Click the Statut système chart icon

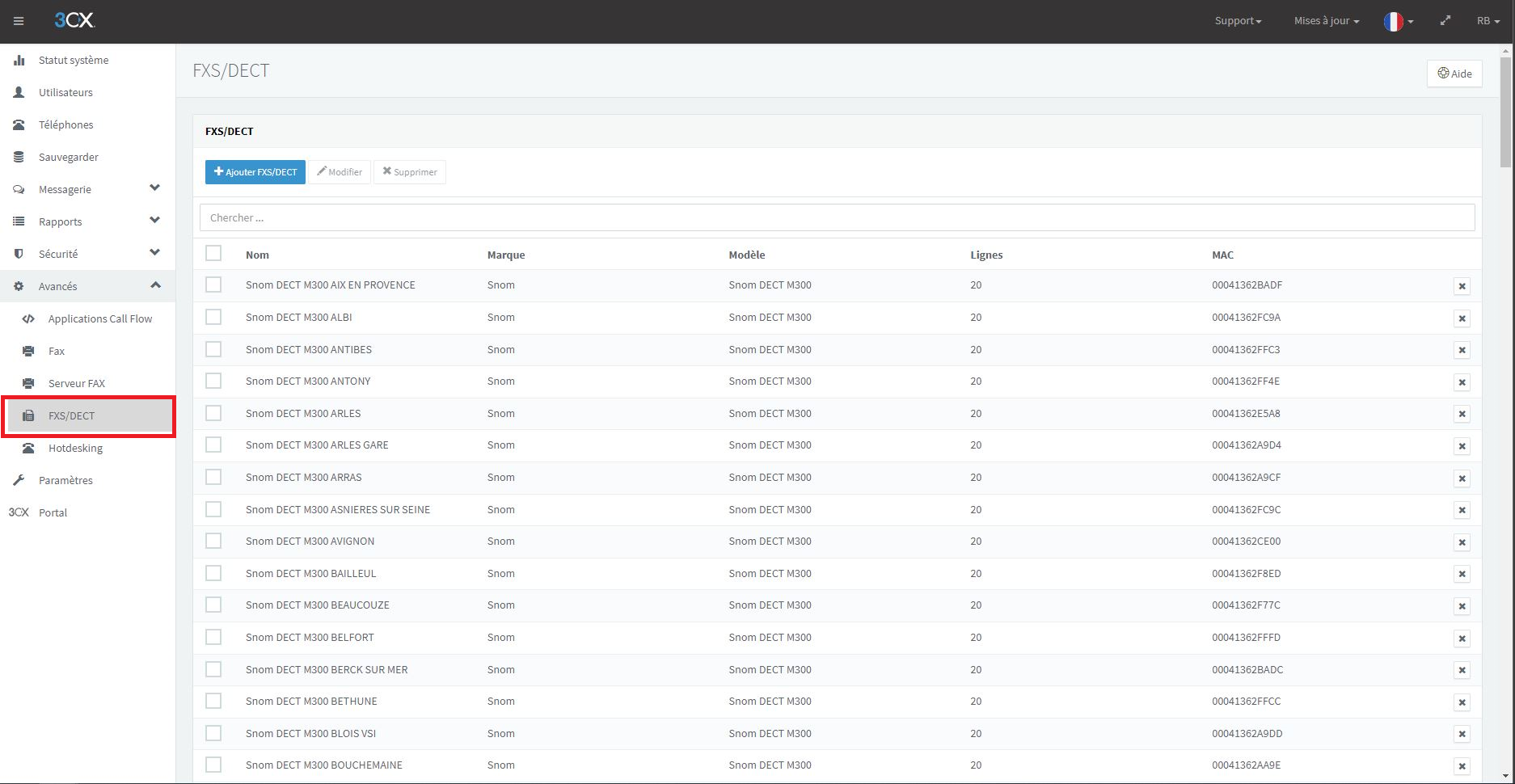pyautogui.click(x=19, y=60)
